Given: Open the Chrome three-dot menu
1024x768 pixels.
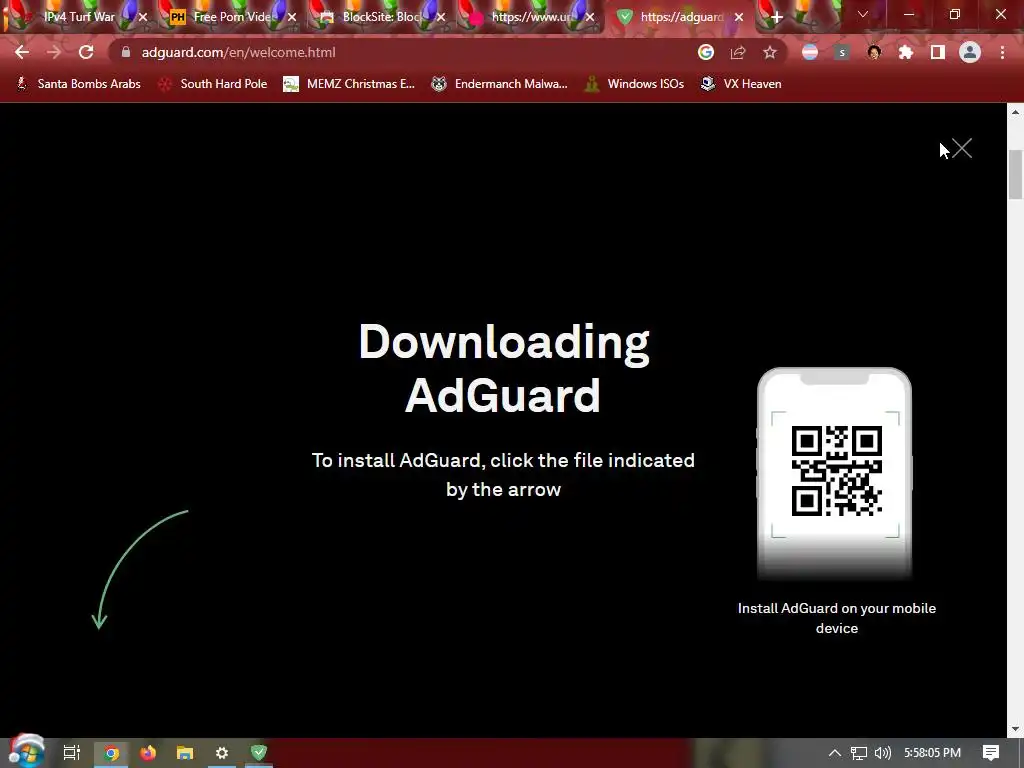Looking at the screenshot, I should [x=1002, y=52].
